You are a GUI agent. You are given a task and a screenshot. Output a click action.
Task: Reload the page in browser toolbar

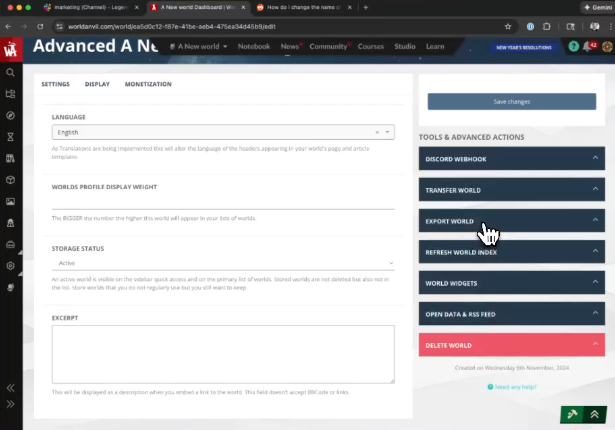(40, 27)
